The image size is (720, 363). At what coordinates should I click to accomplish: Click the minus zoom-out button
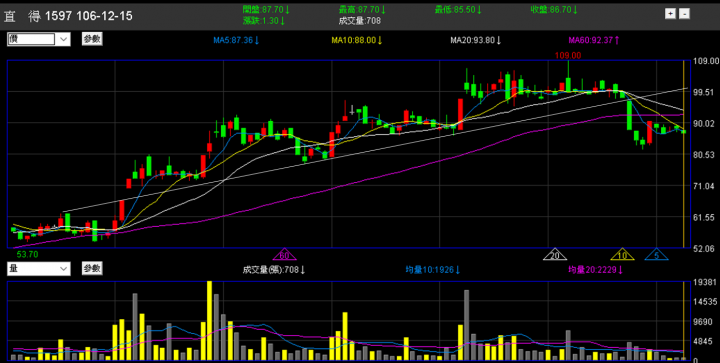coord(684,14)
